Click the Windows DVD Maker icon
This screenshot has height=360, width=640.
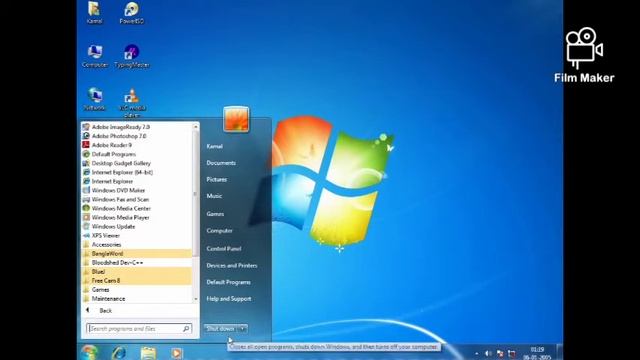point(86,190)
